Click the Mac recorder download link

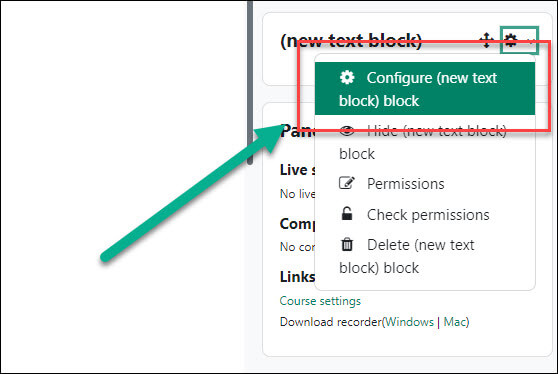coord(455,322)
